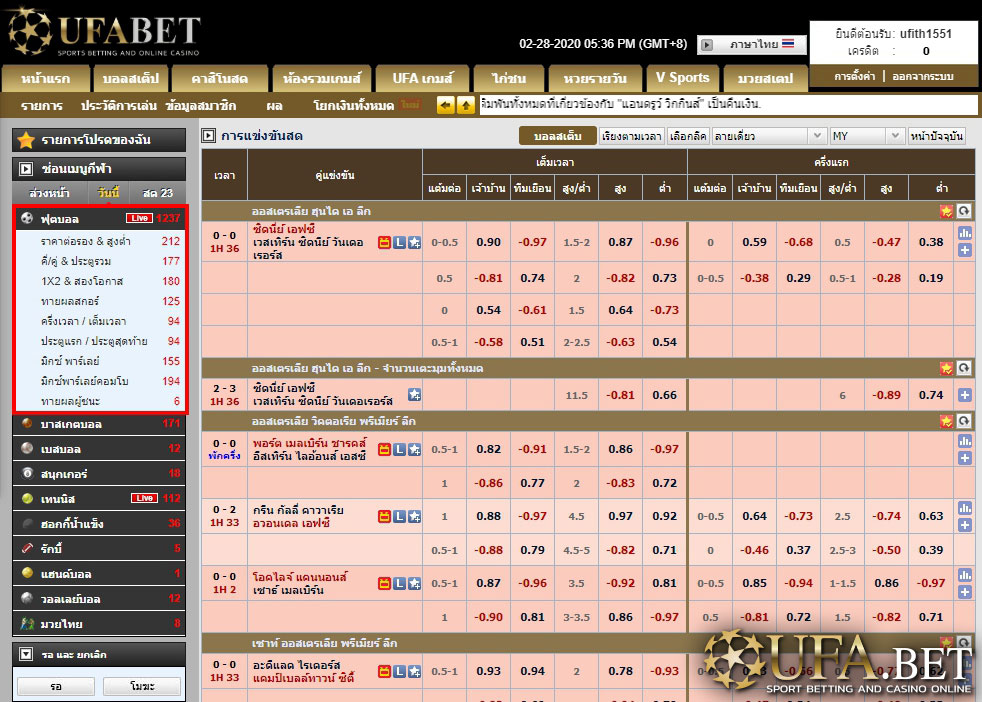Click refresh icon for ออสเตรเลีย วิคตอเรีย พรีเมียร์ ลีก
The image size is (982, 702).
point(964,421)
